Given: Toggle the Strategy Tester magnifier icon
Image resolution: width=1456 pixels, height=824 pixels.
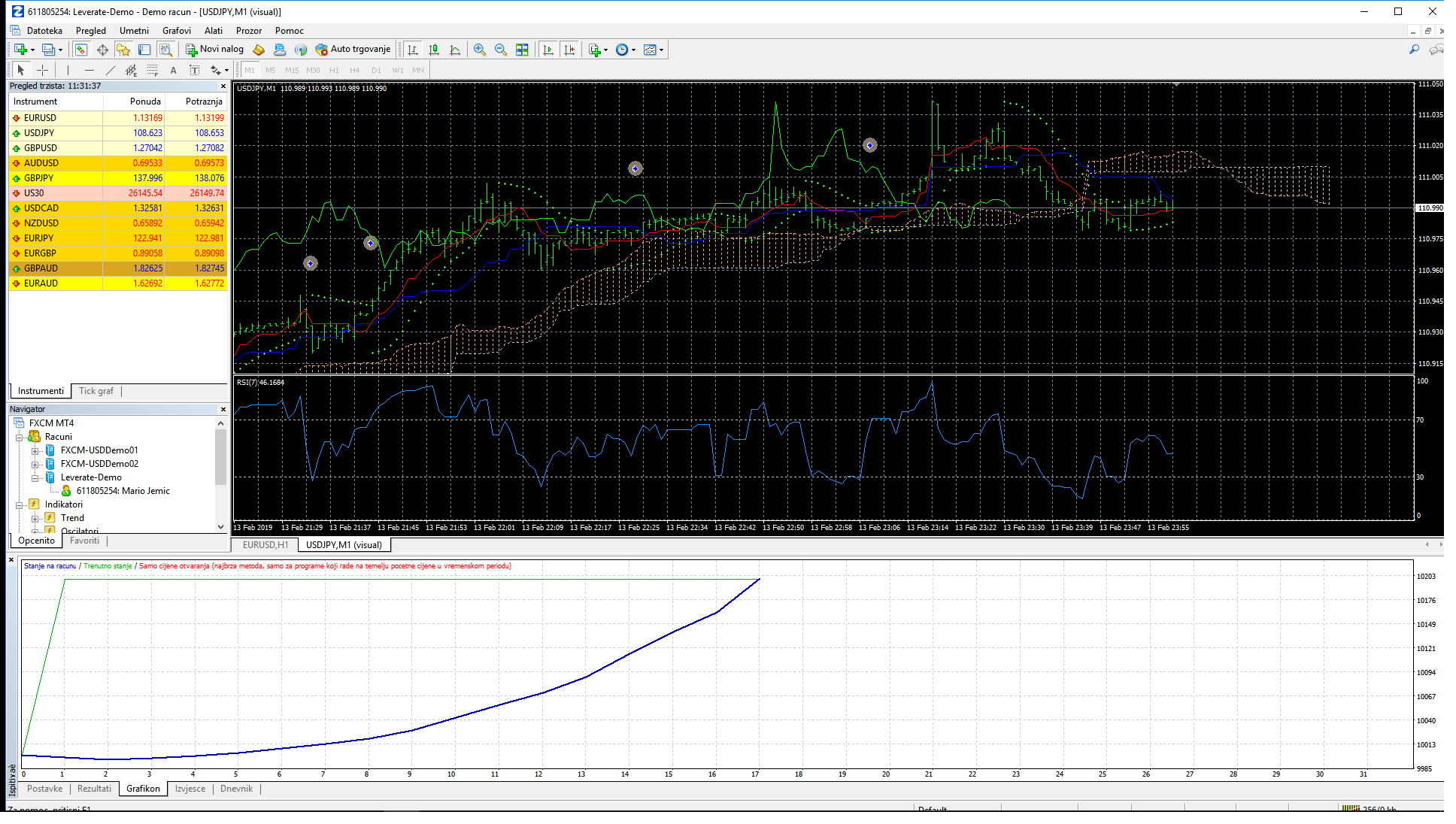Looking at the screenshot, I should (166, 50).
